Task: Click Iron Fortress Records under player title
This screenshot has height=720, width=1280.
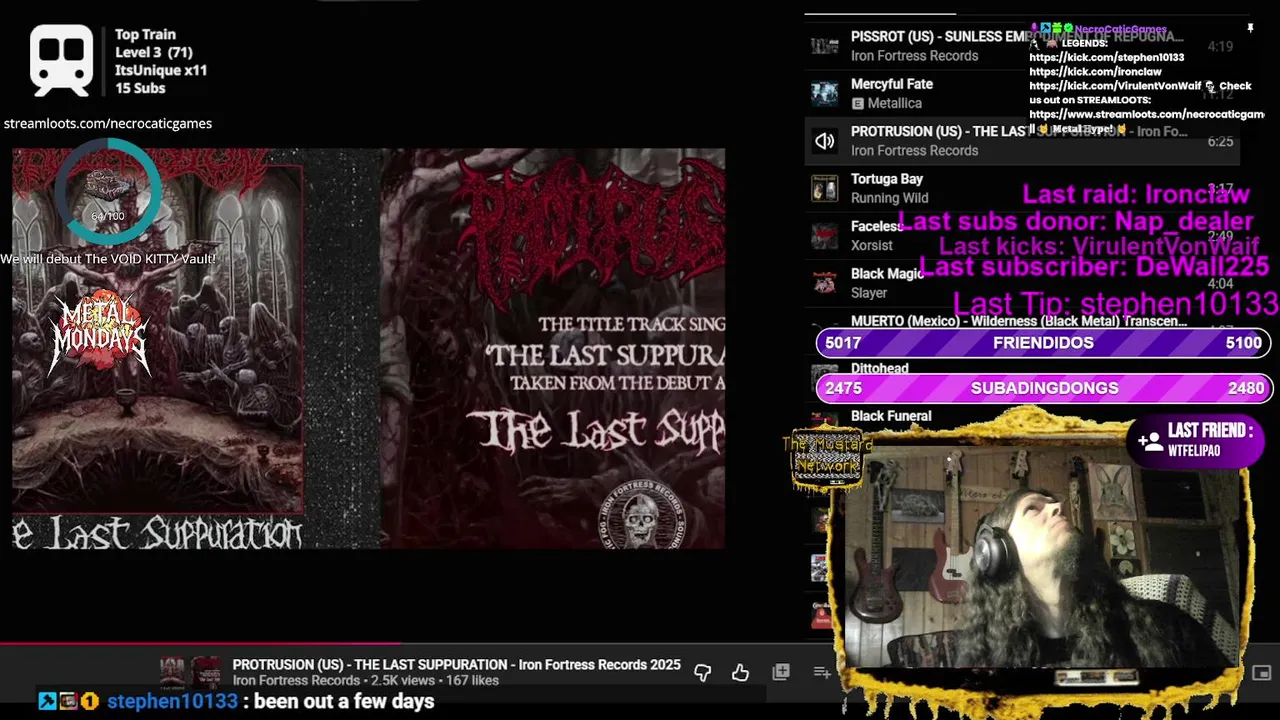Action: tap(295, 681)
